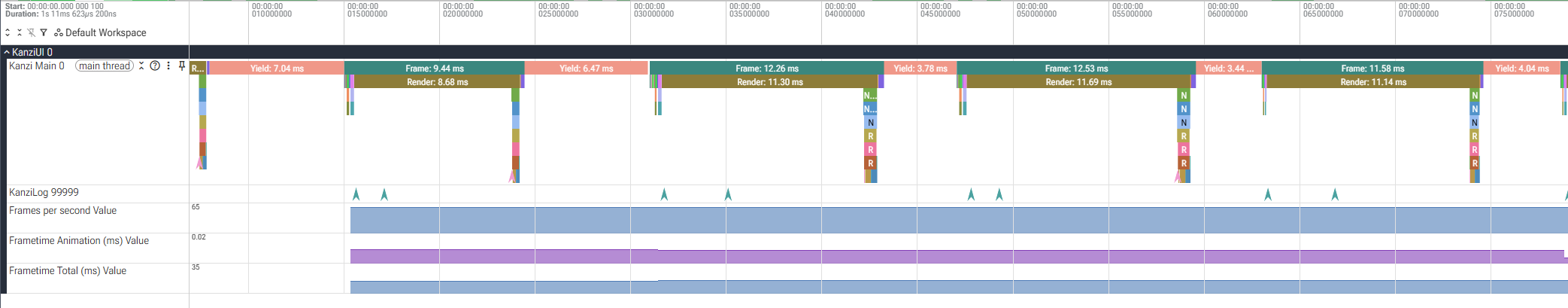1568x308 pixels.
Task: Click second KanziLog marker under Frame 12.26 ms
Action: tap(728, 194)
